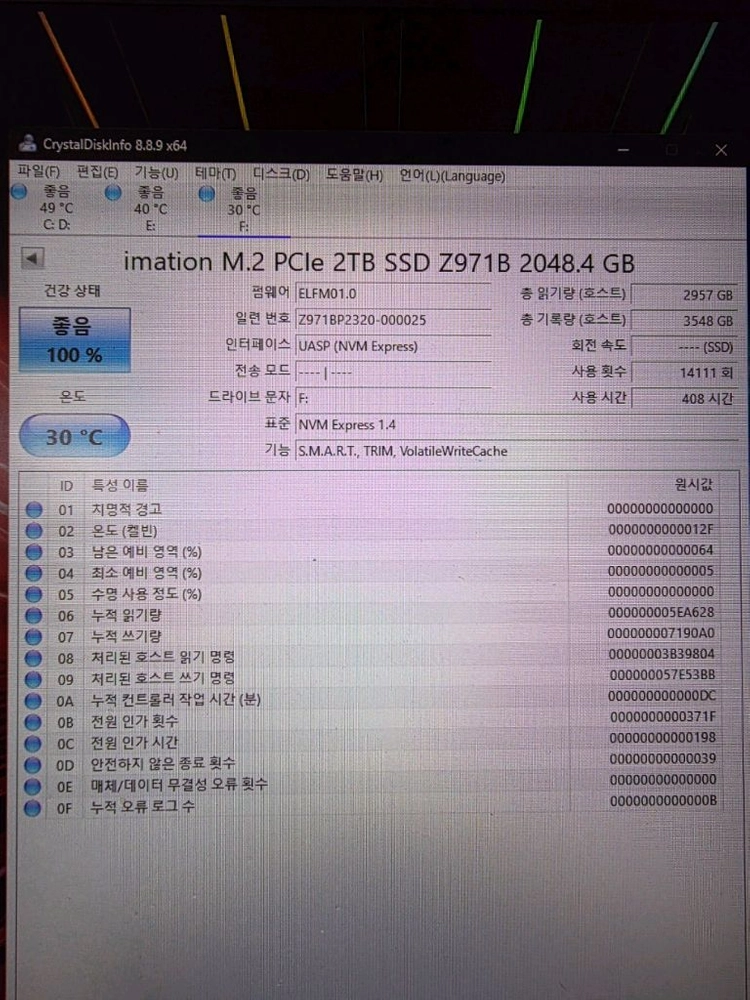Click the power on hours 408 시간

pyautogui.click(x=684, y=399)
